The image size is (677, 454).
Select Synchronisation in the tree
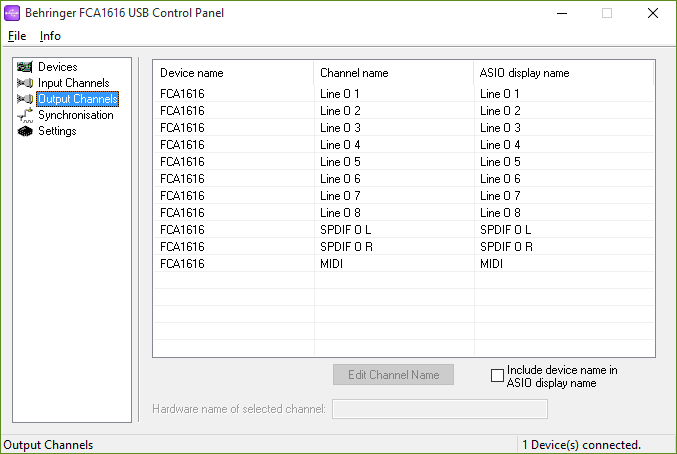point(76,115)
